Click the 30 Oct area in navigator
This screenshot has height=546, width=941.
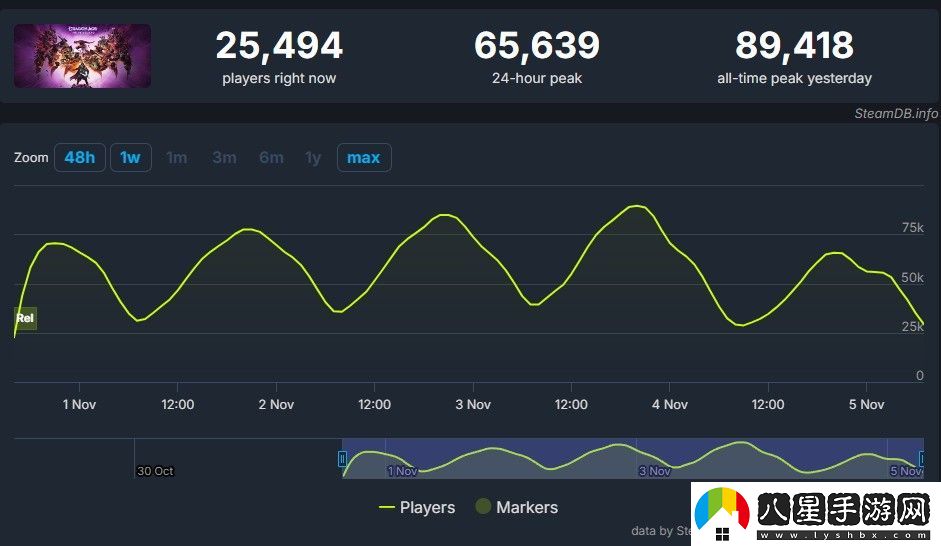(x=155, y=471)
